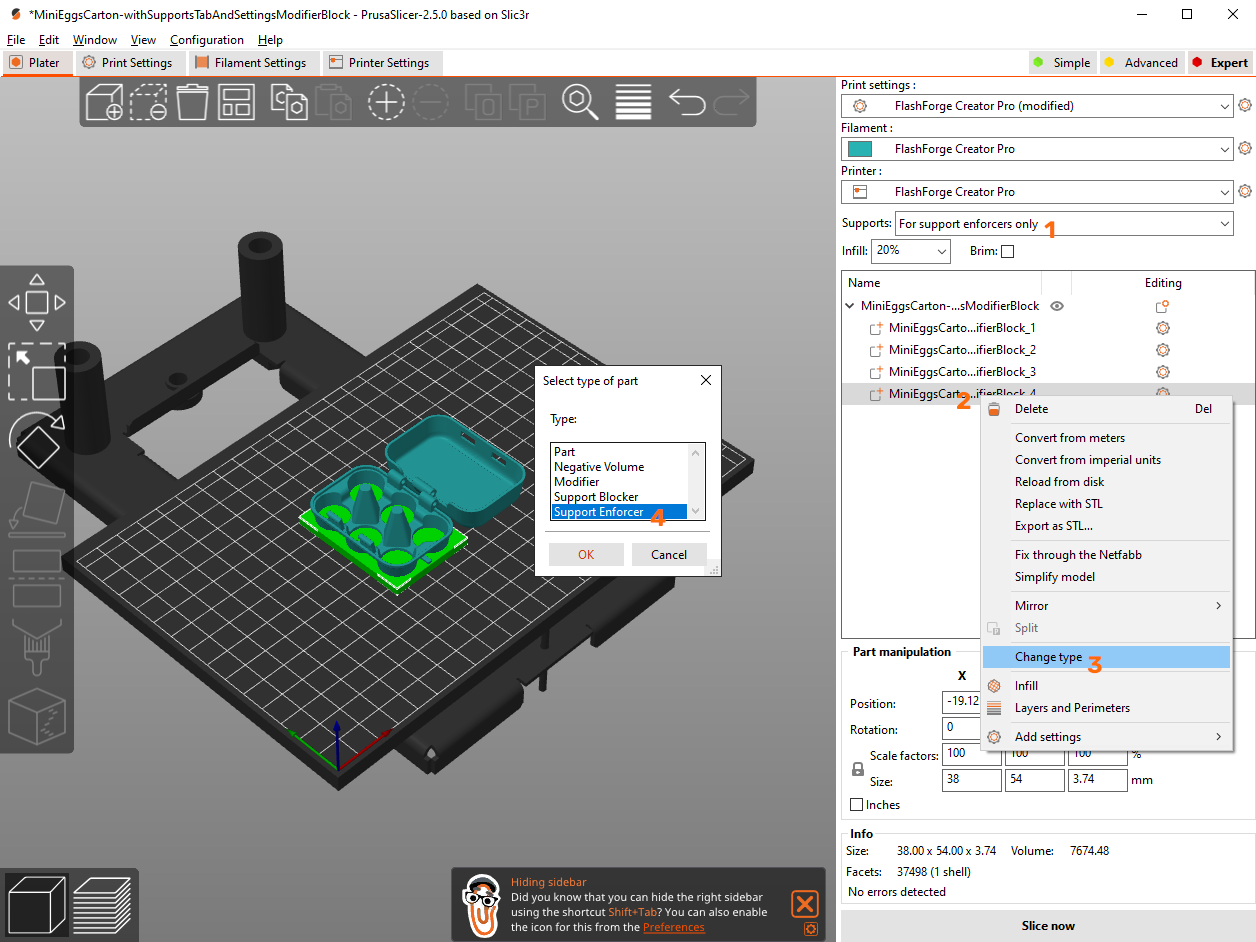Click the settings gear for ifierBlock_2 row
The height and width of the screenshot is (942, 1256).
[x=1162, y=350]
